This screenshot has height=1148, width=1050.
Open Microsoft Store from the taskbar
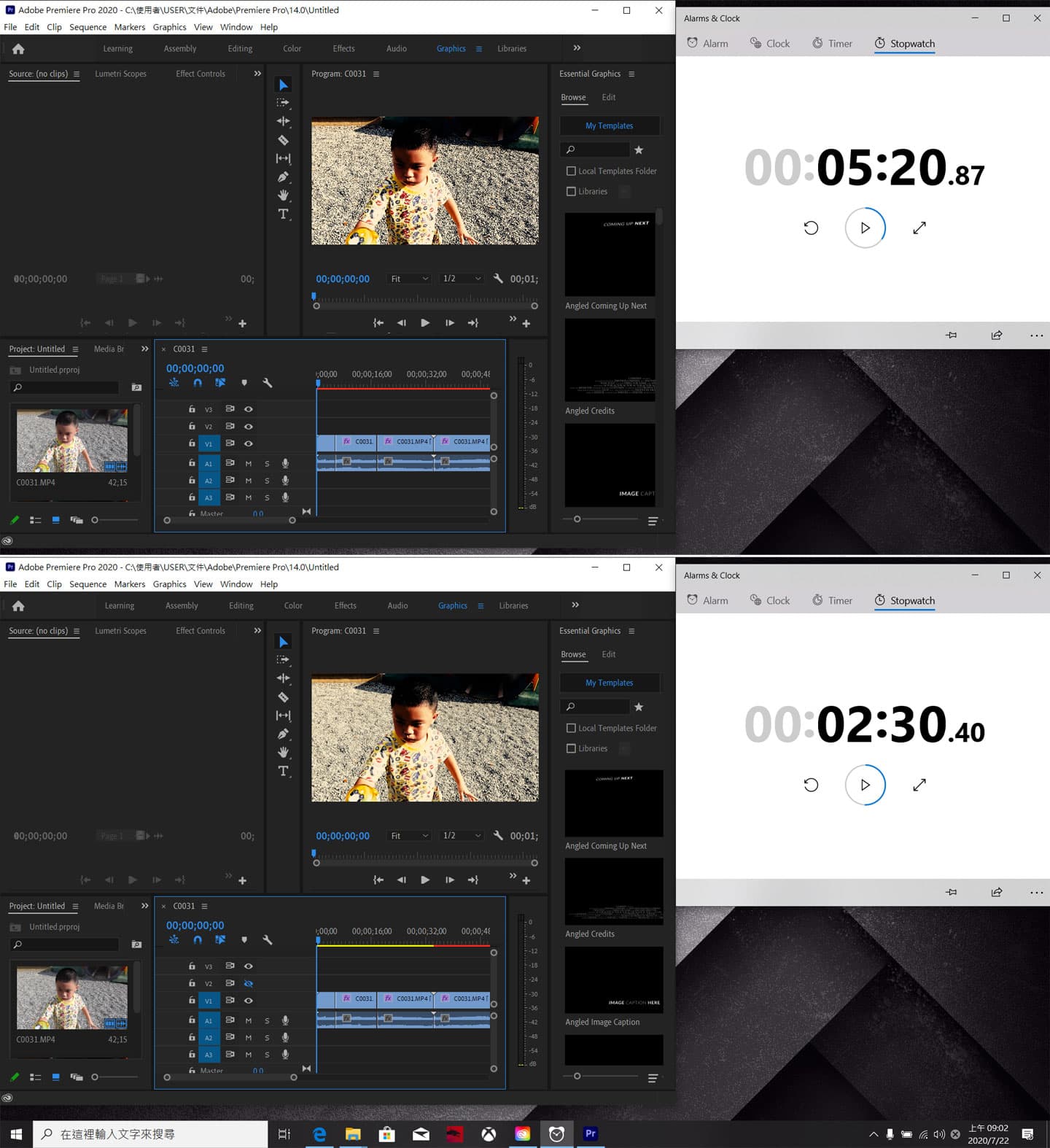tap(386, 1133)
